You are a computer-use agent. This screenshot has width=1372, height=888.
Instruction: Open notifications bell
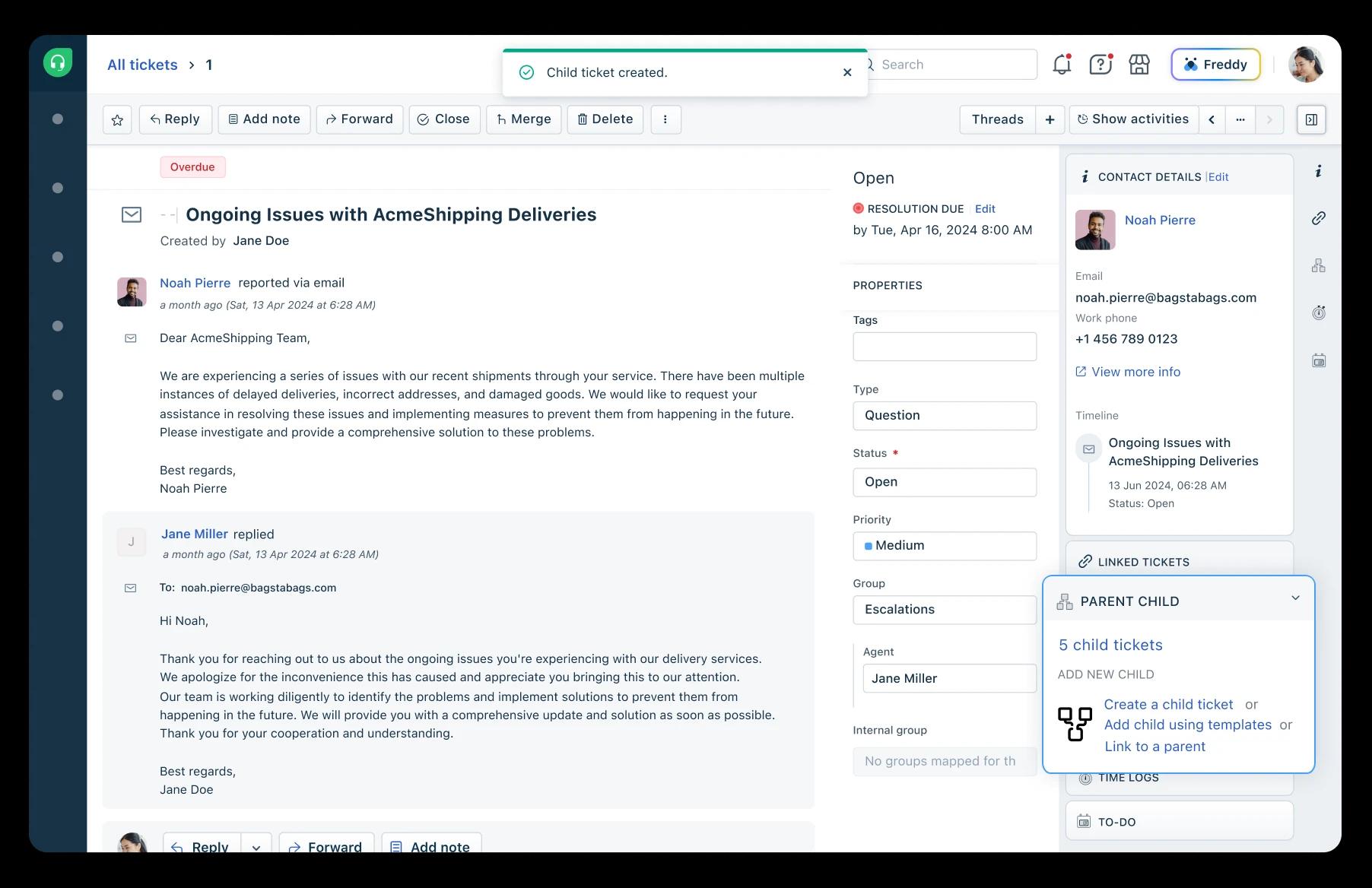tap(1062, 65)
